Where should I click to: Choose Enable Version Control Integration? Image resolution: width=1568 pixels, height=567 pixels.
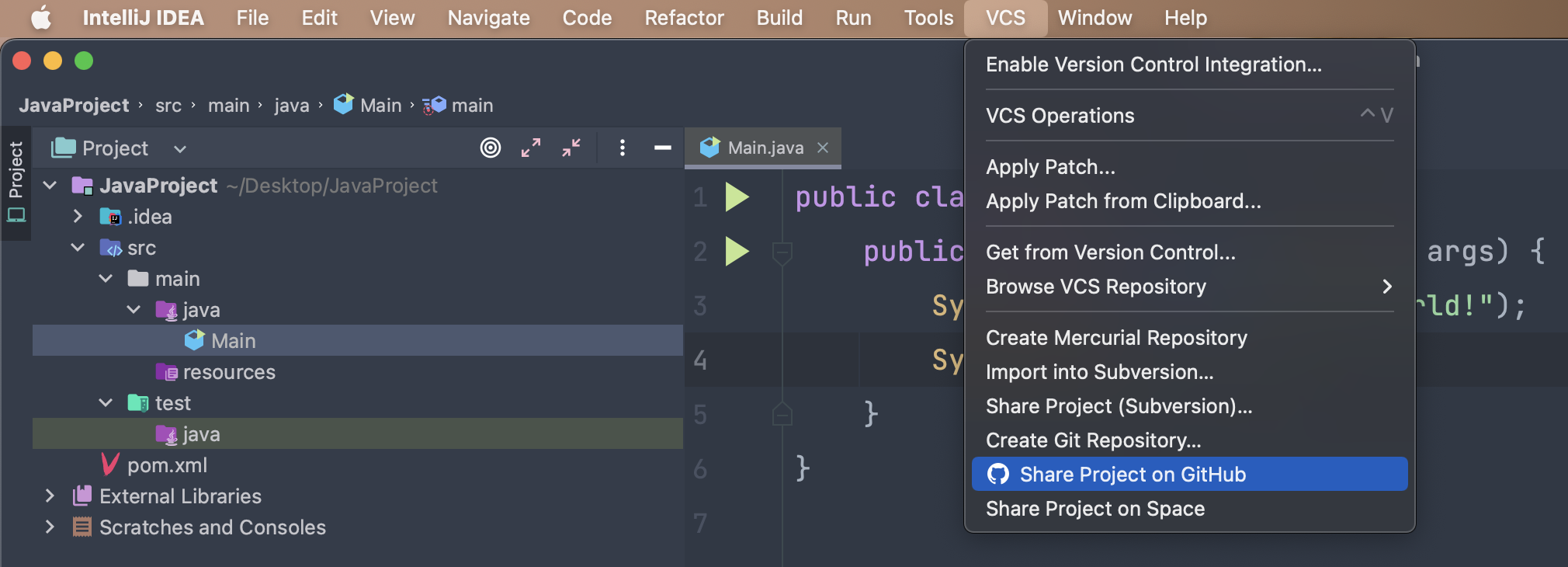1189,64
